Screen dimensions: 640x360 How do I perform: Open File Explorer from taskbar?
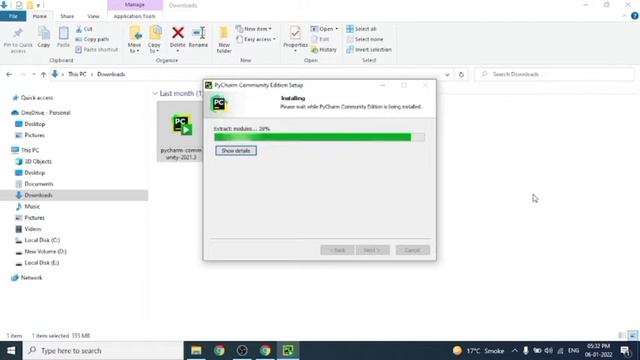point(196,351)
